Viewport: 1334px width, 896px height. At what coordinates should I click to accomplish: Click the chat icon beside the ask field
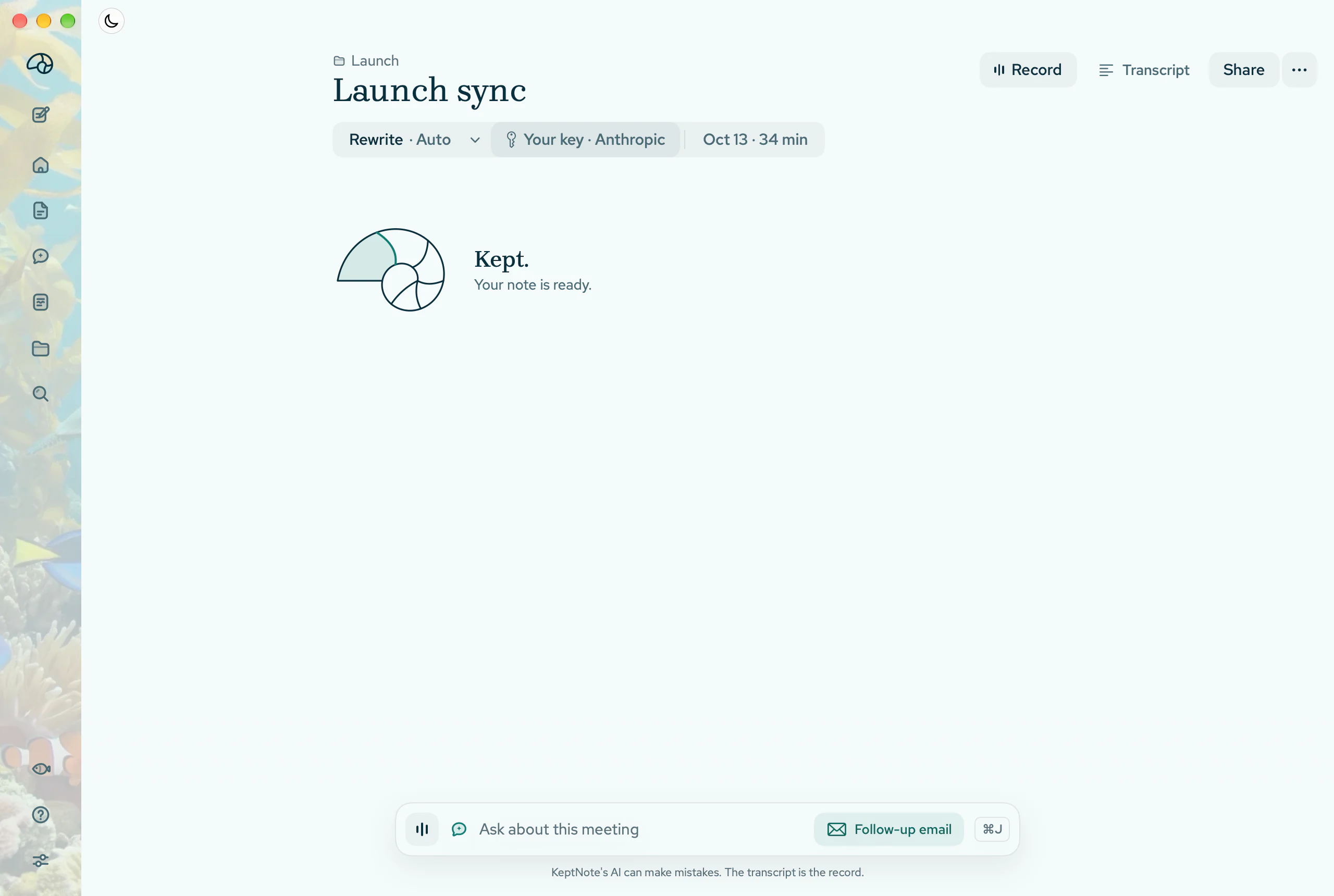pos(459,829)
